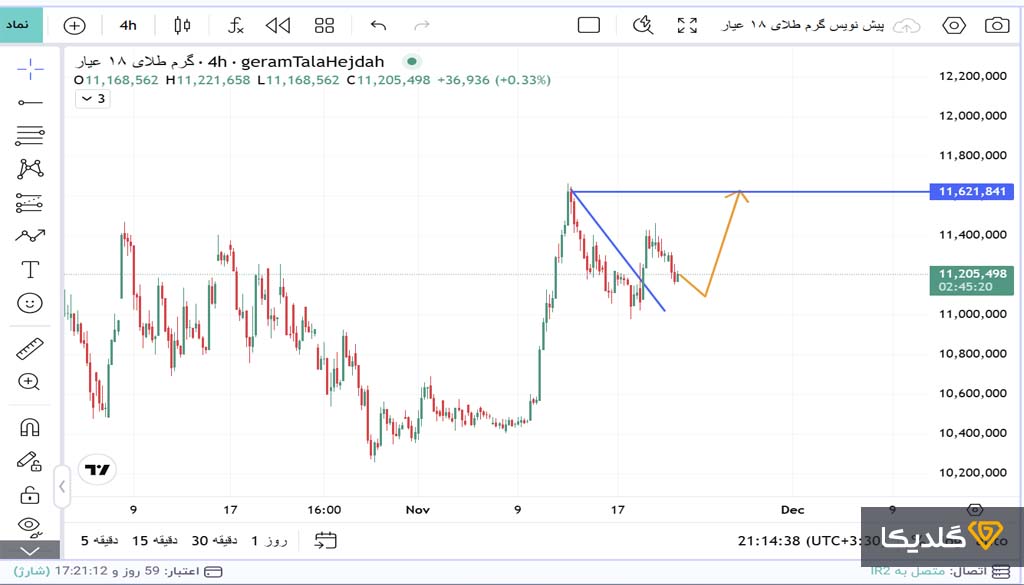
Task: Select the ruler measure tool
Action: pyautogui.click(x=30, y=349)
